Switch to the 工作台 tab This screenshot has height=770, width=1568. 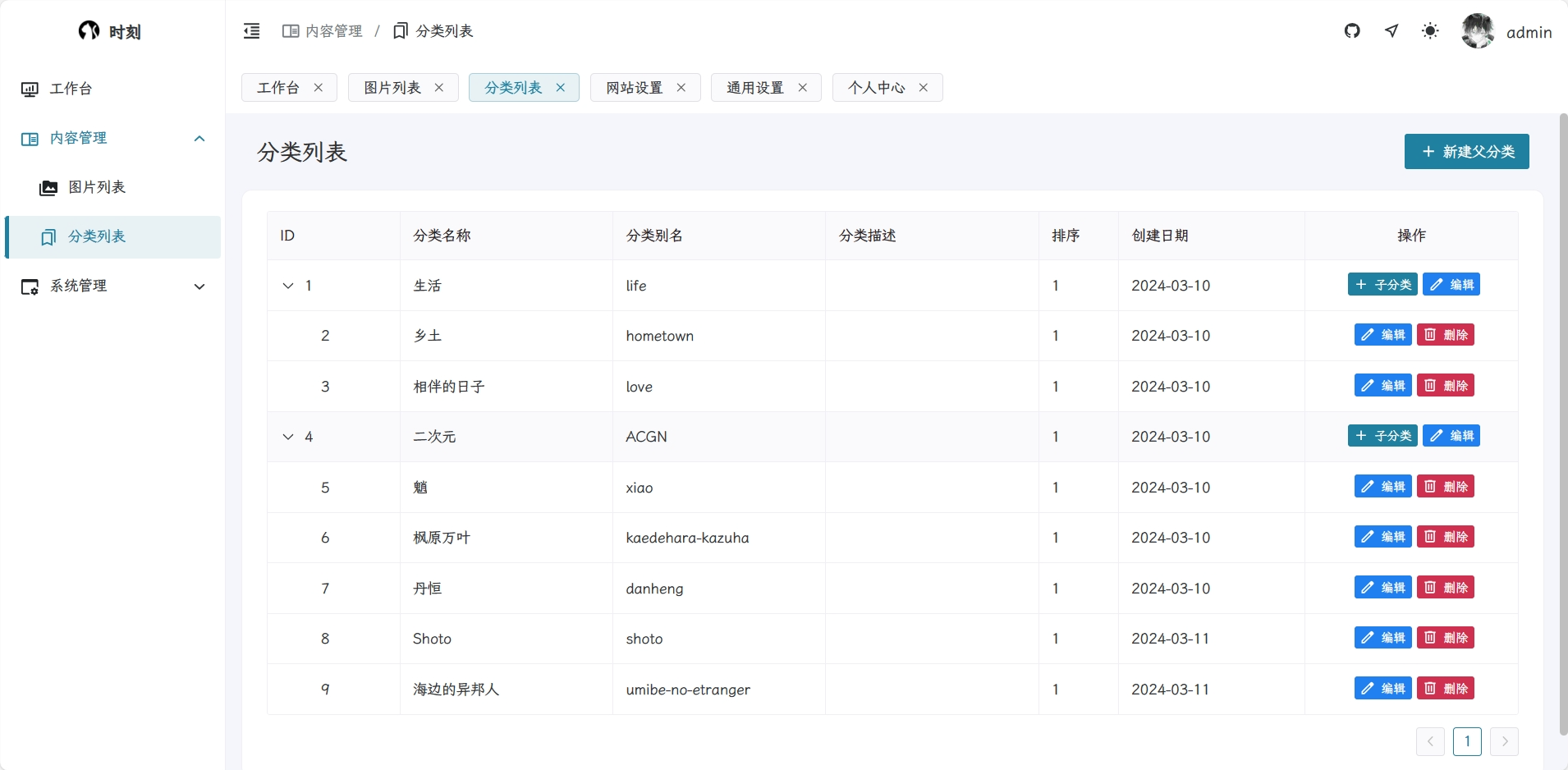(x=289, y=88)
